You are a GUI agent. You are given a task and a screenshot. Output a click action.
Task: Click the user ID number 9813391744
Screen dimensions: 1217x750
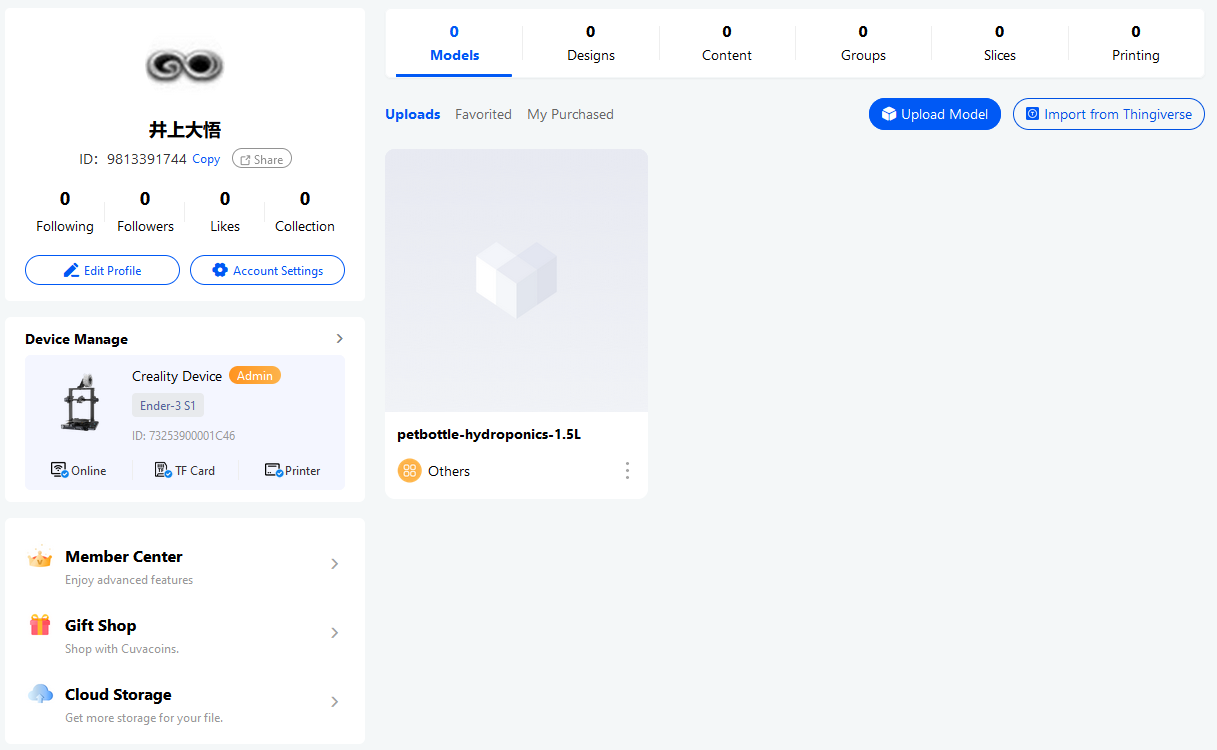pyautogui.click(x=147, y=159)
